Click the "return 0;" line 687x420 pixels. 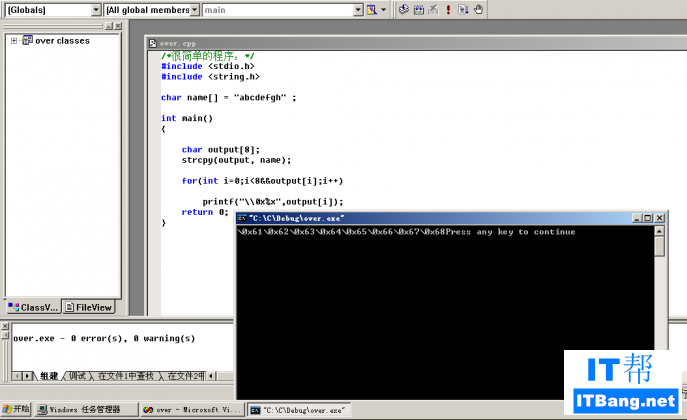tap(205, 212)
